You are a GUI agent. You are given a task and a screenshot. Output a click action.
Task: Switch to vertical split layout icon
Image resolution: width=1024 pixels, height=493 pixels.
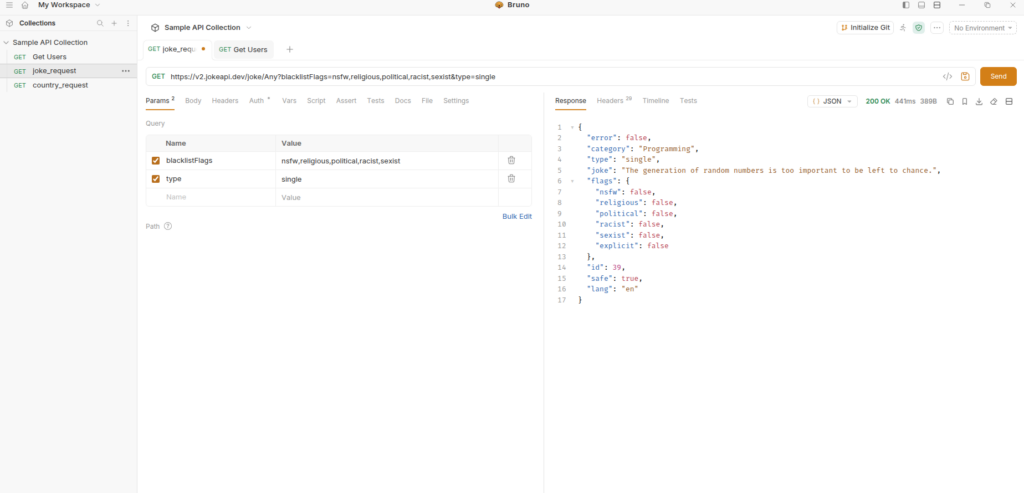click(937, 5)
